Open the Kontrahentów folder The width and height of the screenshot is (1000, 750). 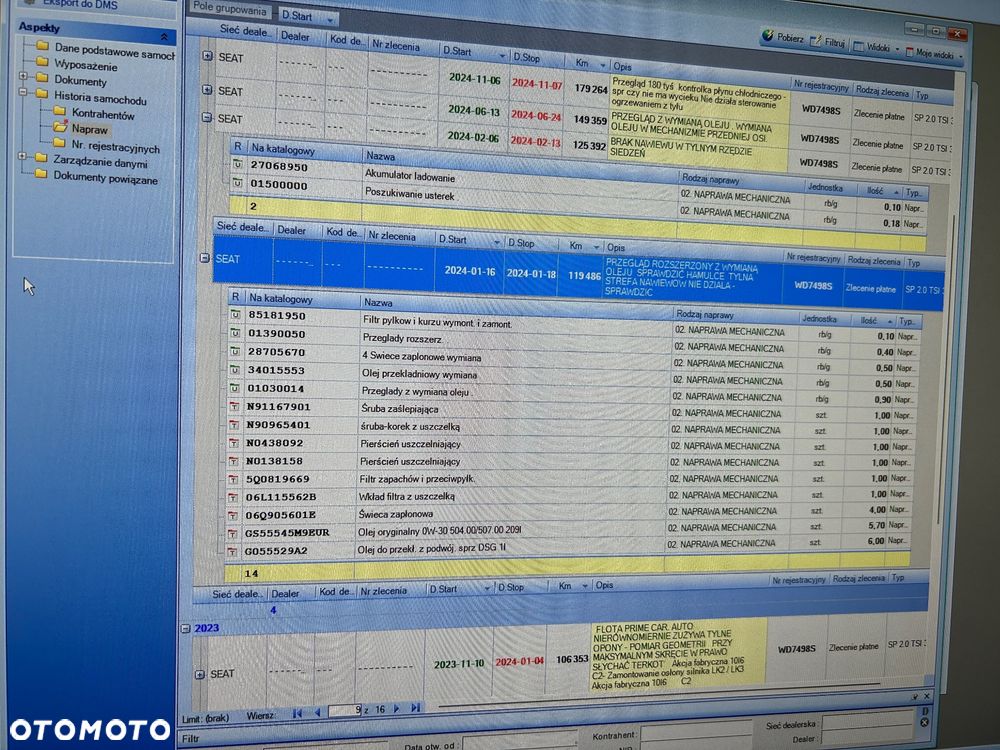pyautogui.click(x=94, y=114)
